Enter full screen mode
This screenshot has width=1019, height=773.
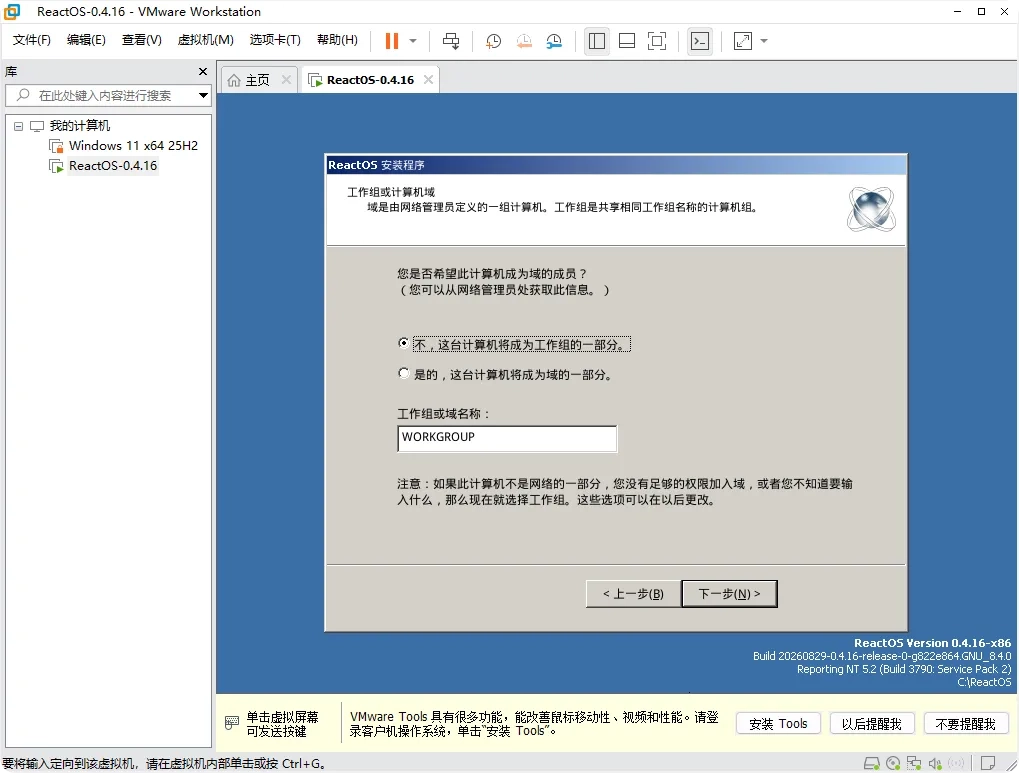[x=657, y=41]
